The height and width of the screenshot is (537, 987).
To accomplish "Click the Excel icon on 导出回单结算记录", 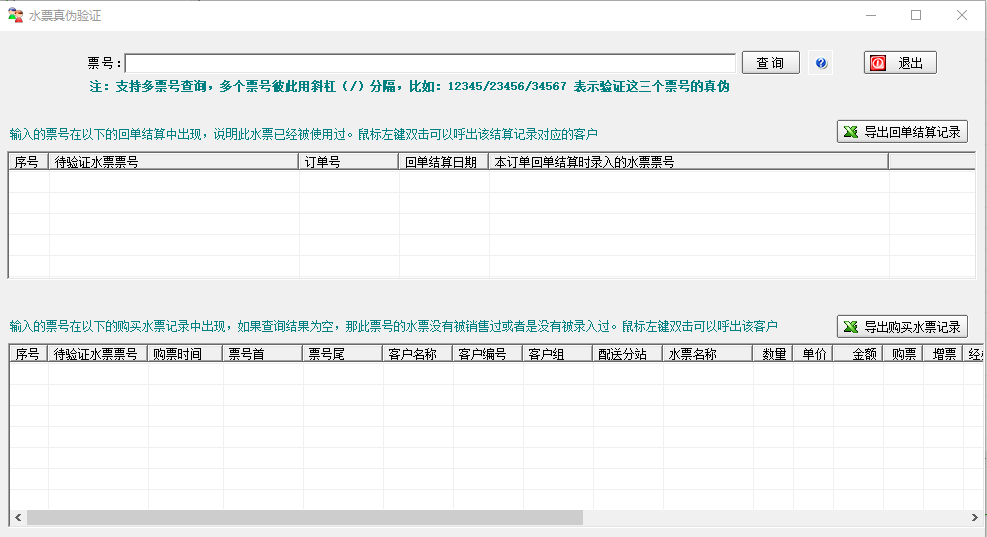I will [x=851, y=132].
